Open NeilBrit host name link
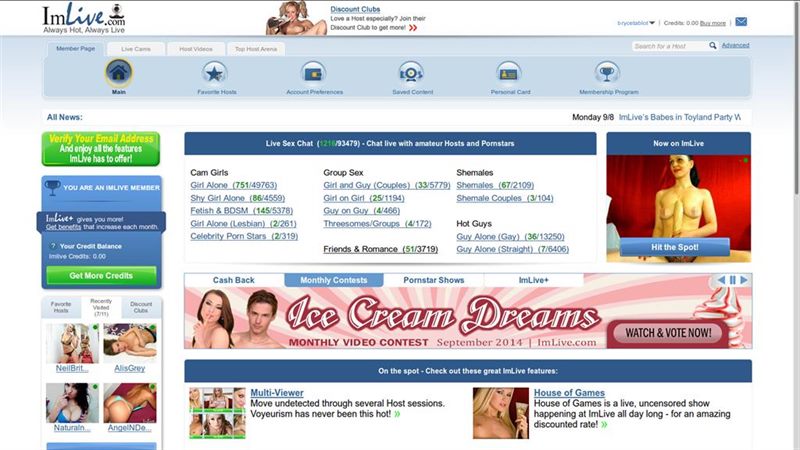This screenshot has width=800, height=450. pos(72,368)
